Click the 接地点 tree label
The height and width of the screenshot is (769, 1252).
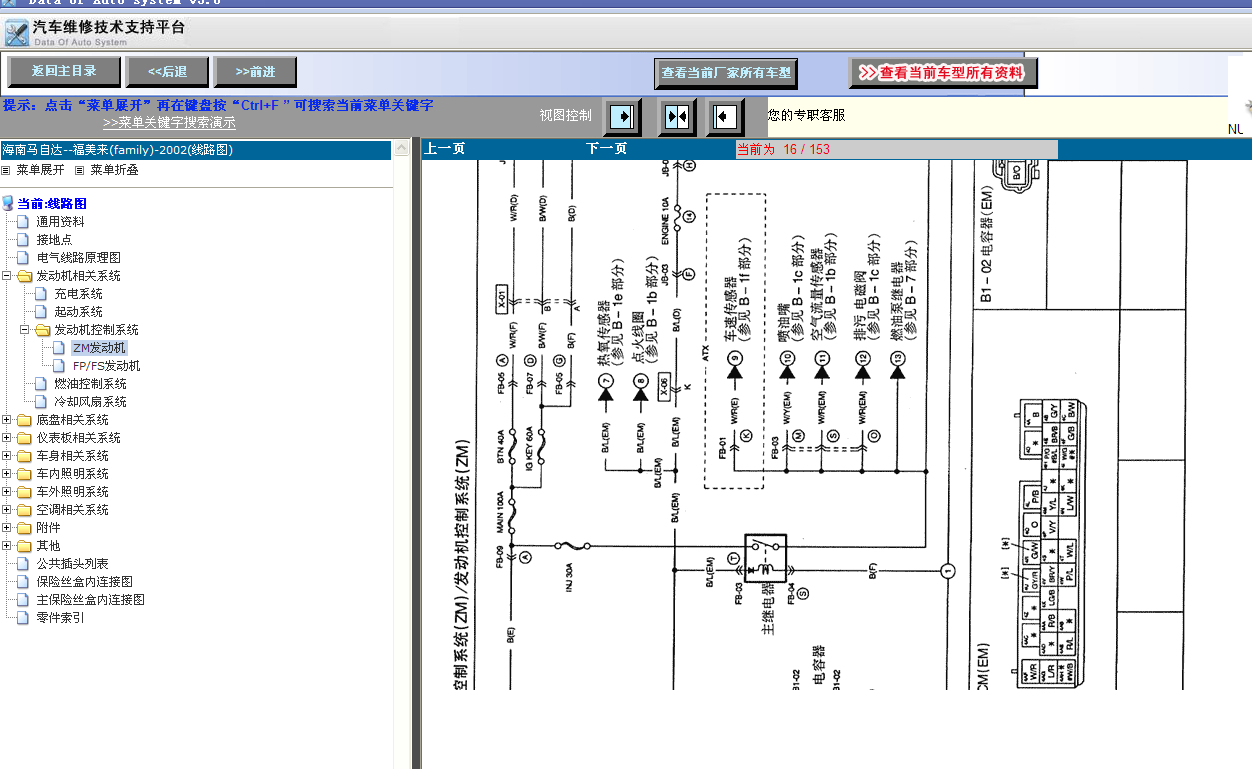(54, 240)
